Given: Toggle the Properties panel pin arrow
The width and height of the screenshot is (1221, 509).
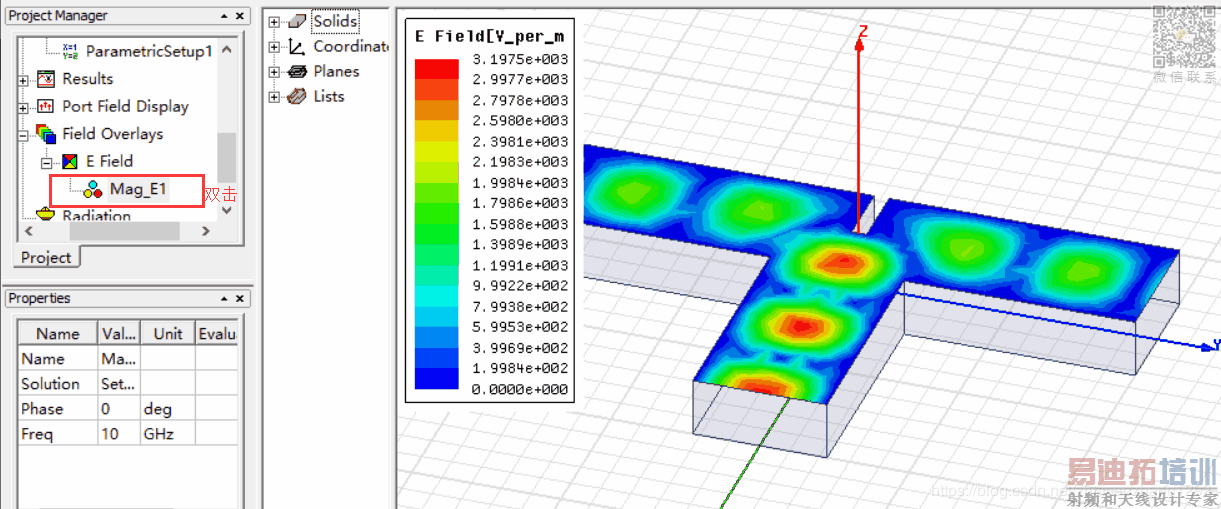Looking at the screenshot, I should point(224,298).
